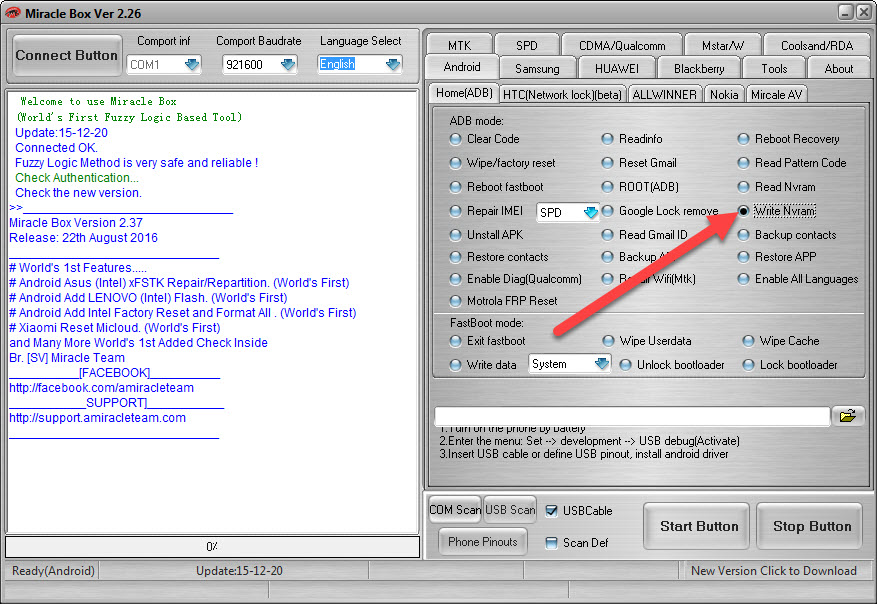Click the facebook.com/amiracleteam link
The height and width of the screenshot is (604, 877).
pos(101,388)
